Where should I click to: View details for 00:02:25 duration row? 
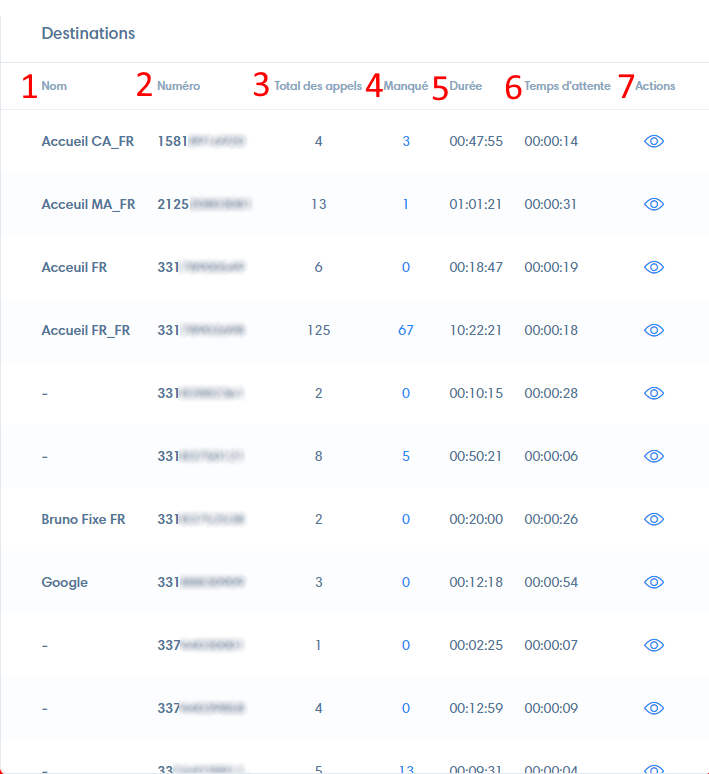654,645
